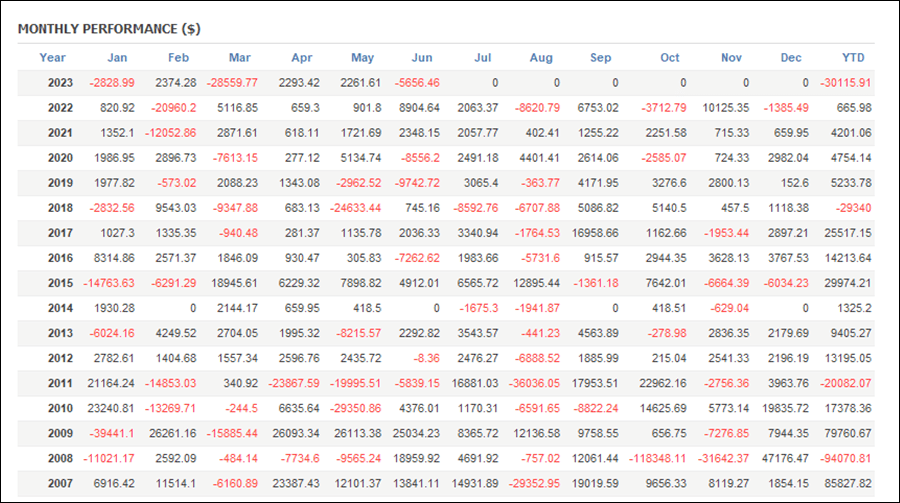Select 2011 August value -36036.05
The width and height of the screenshot is (900, 503).
pos(534,384)
